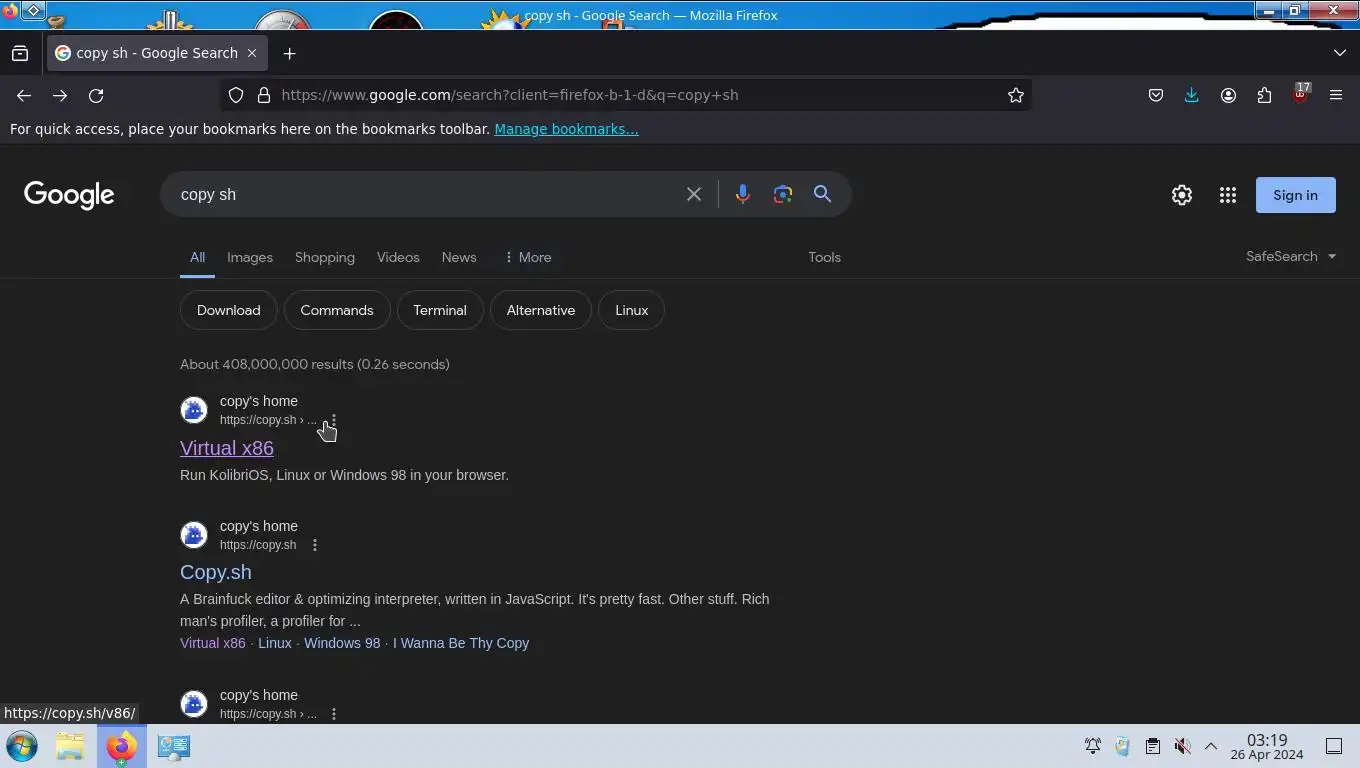Open the tracking protection shield

tap(236, 95)
